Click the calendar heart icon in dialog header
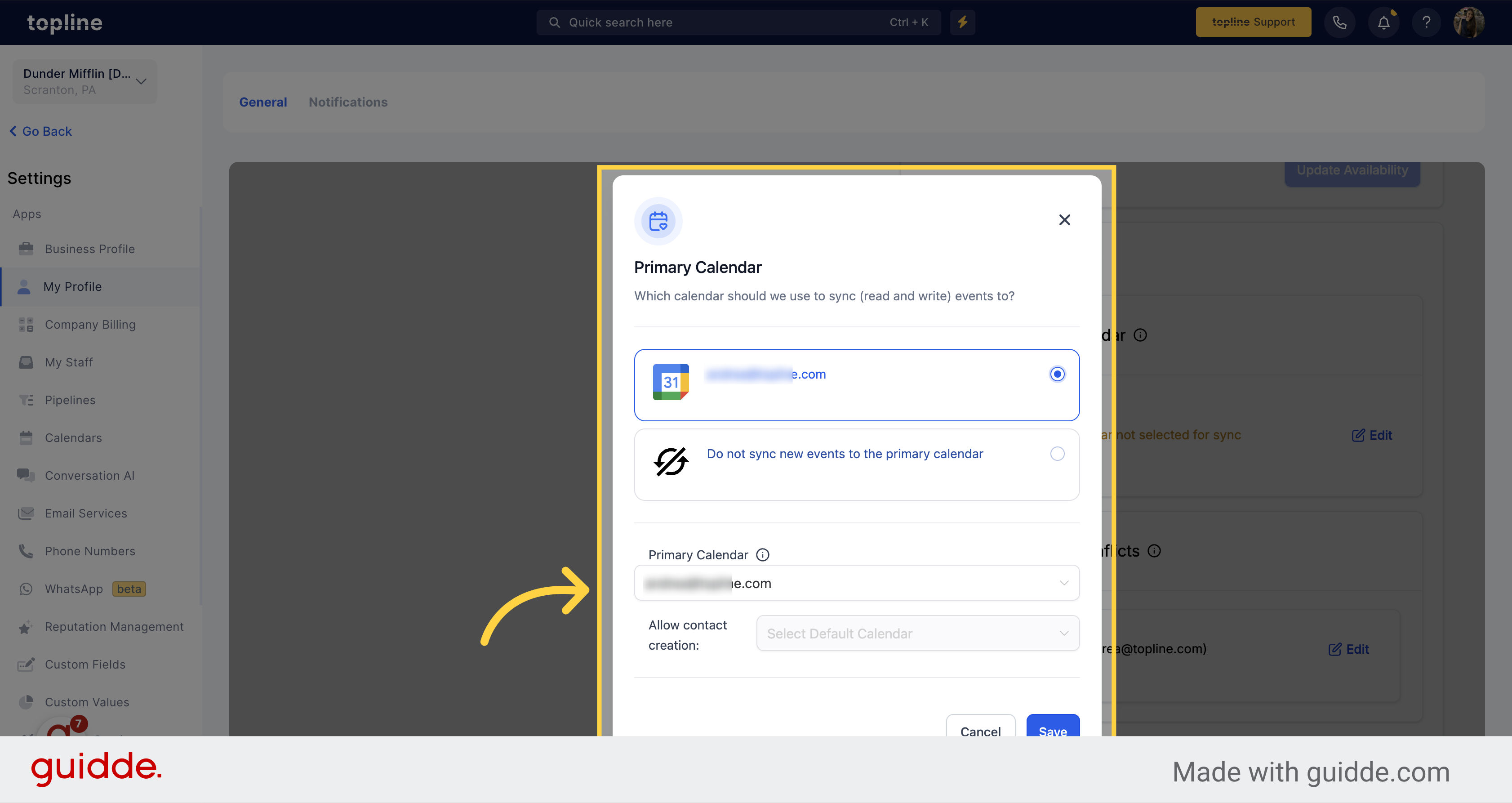 pyautogui.click(x=658, y=221)
